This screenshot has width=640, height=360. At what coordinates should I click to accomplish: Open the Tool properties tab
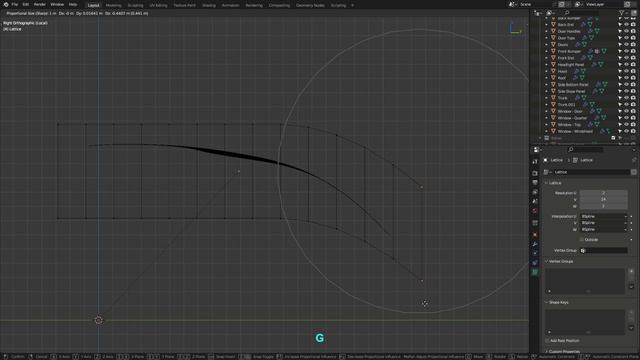(535, 162)
